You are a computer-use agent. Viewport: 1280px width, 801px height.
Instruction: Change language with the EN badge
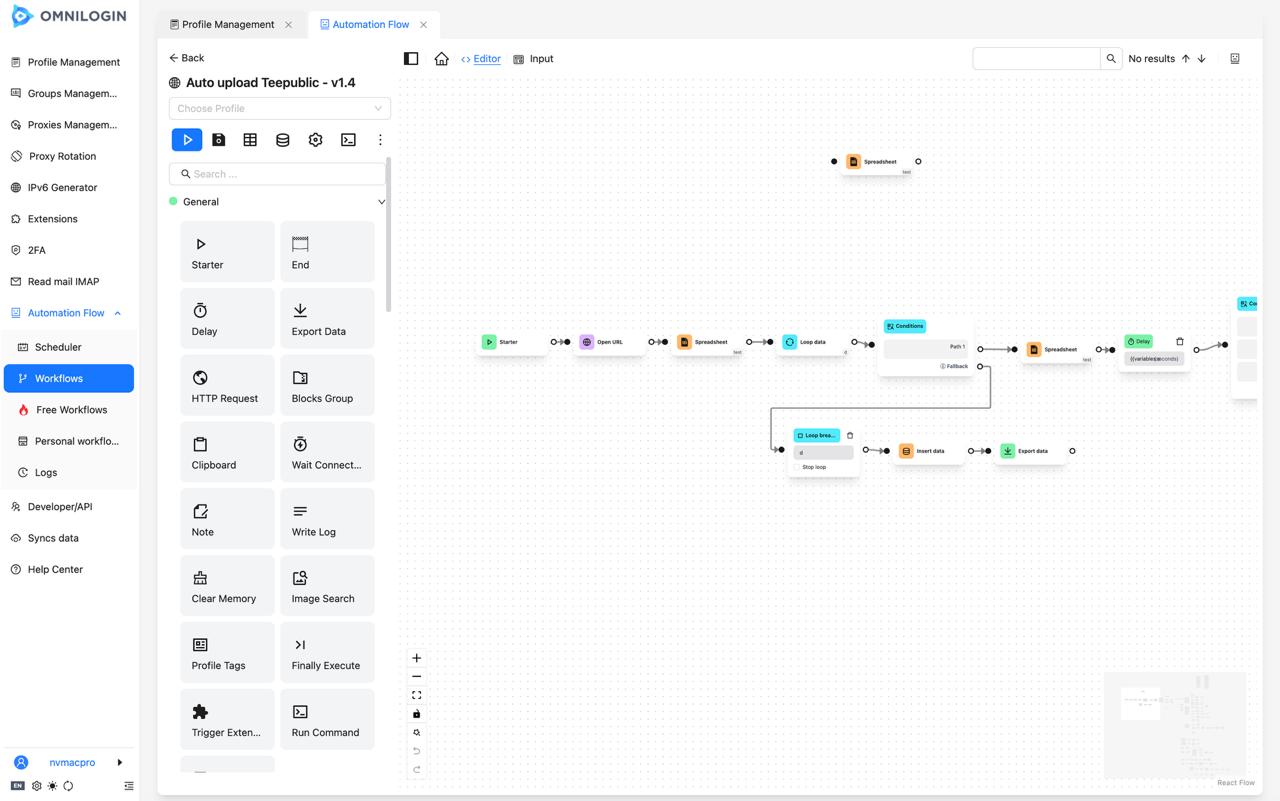[x=18, y=786]
